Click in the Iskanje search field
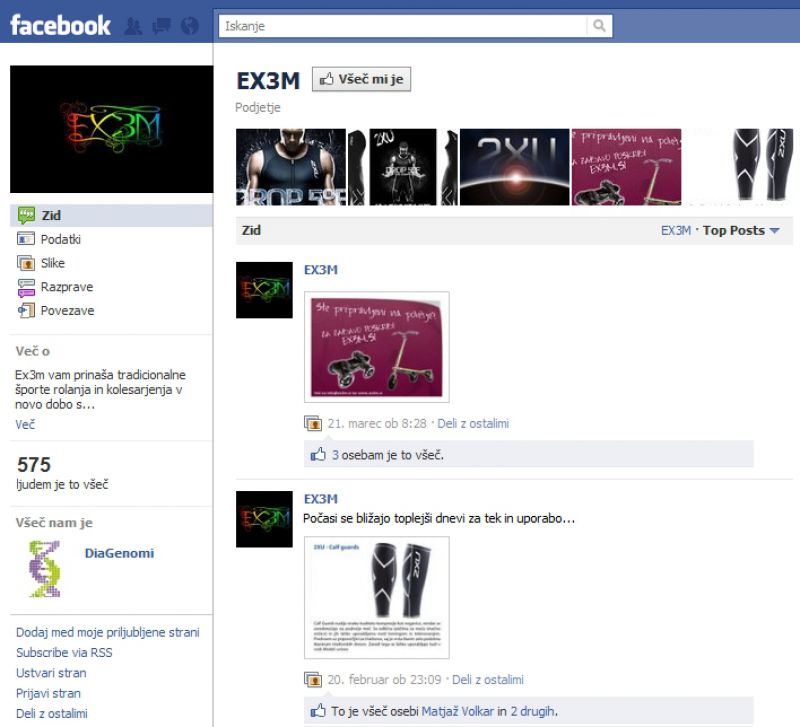This screenshot has width=800, height=727. [x=403, y=26]
